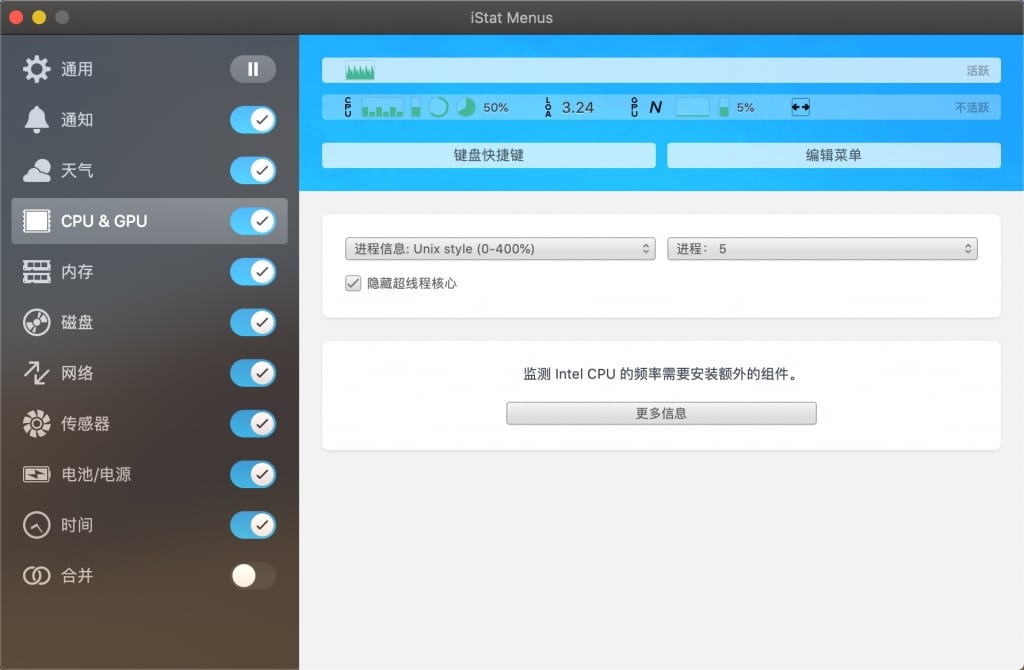The height and width of the screenshot is (670, 1024).
Task: Select the 通知 bell icon
Action: pyautogui.click(x=37, y=120)
